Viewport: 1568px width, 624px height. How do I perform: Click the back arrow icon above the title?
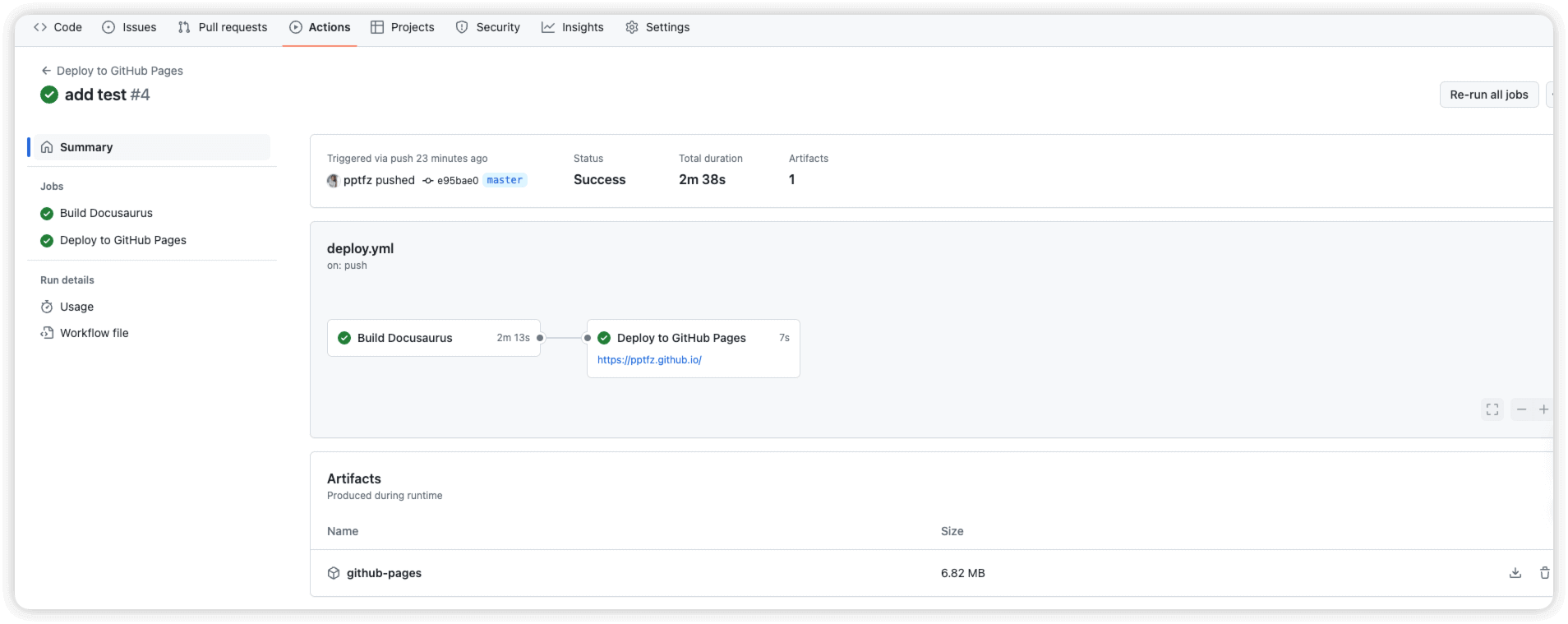(46, 71)
